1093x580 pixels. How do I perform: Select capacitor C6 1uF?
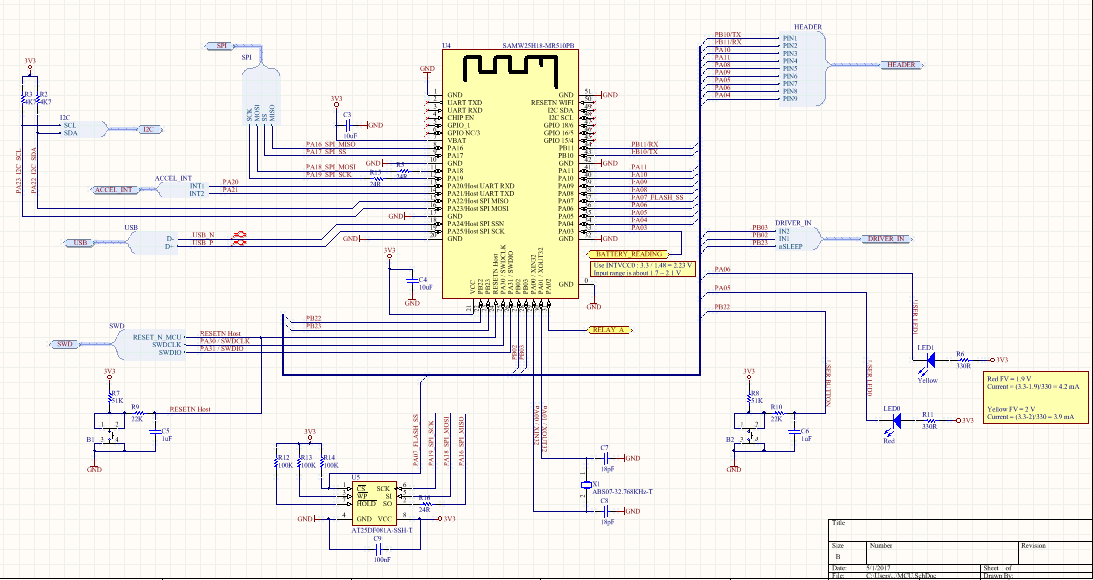coord(794,434)
